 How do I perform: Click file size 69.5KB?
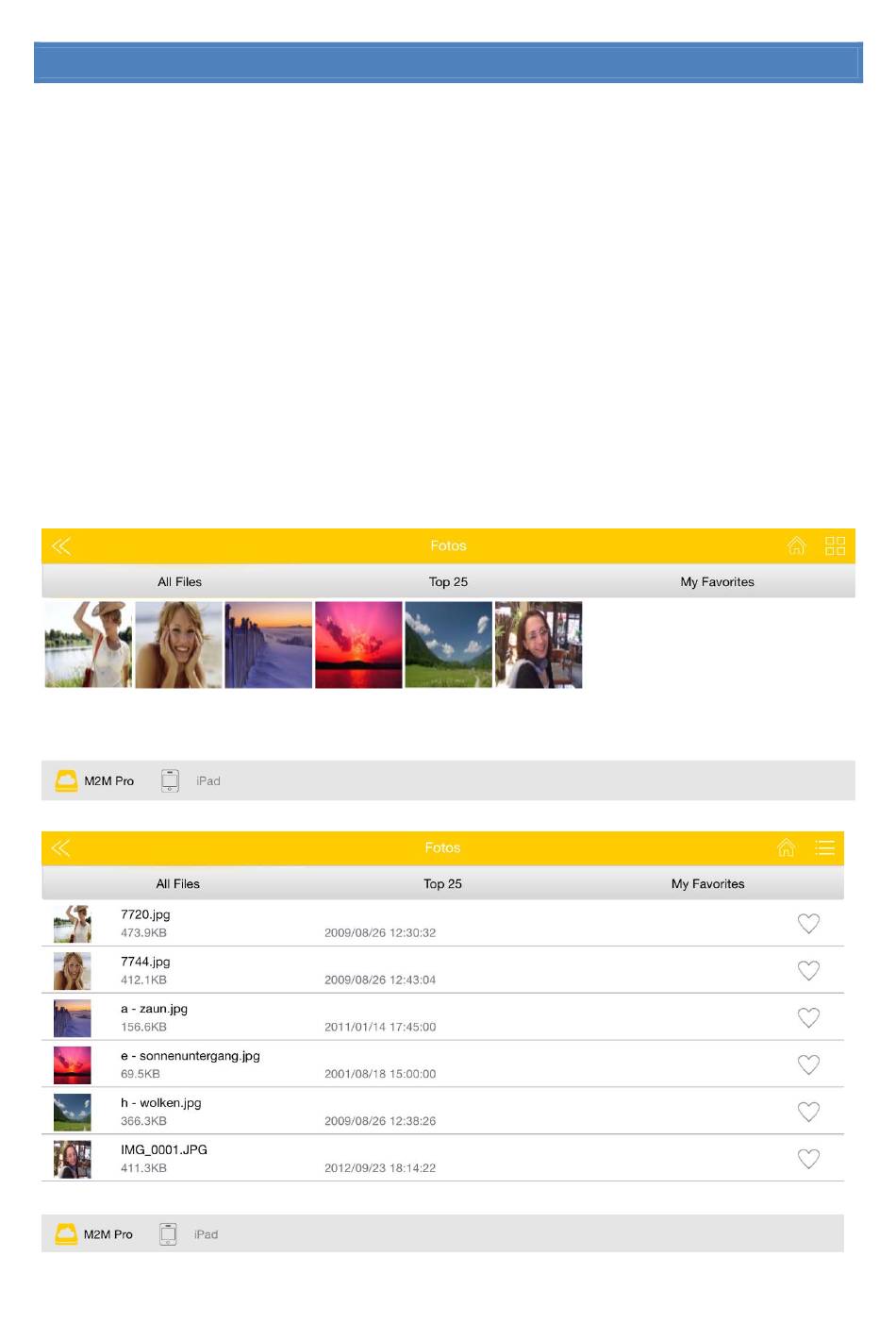[x=140, y=1074]
